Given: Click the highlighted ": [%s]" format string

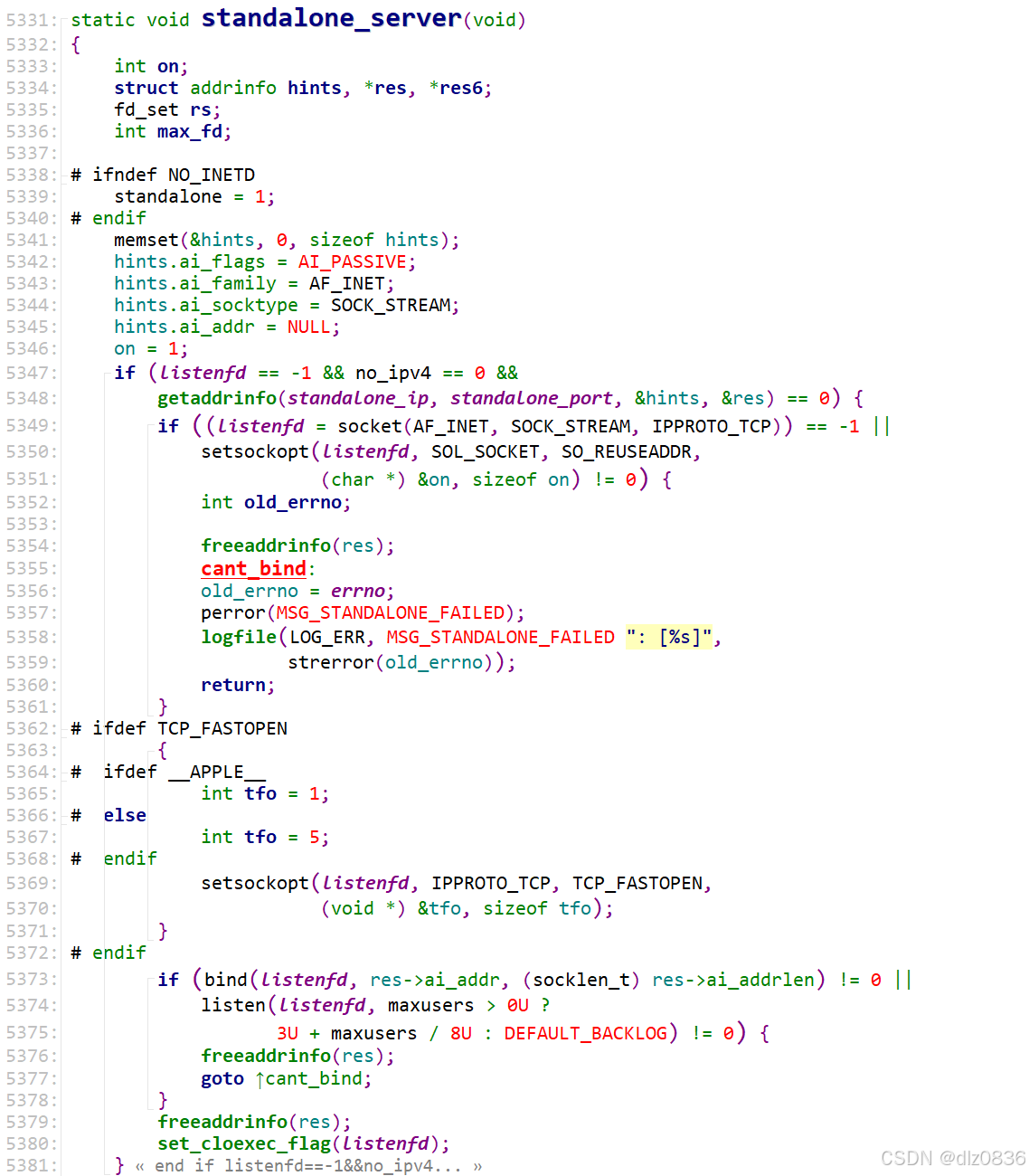Looking at the screenshot, I should pyautogui.click(x=670, y=637).
